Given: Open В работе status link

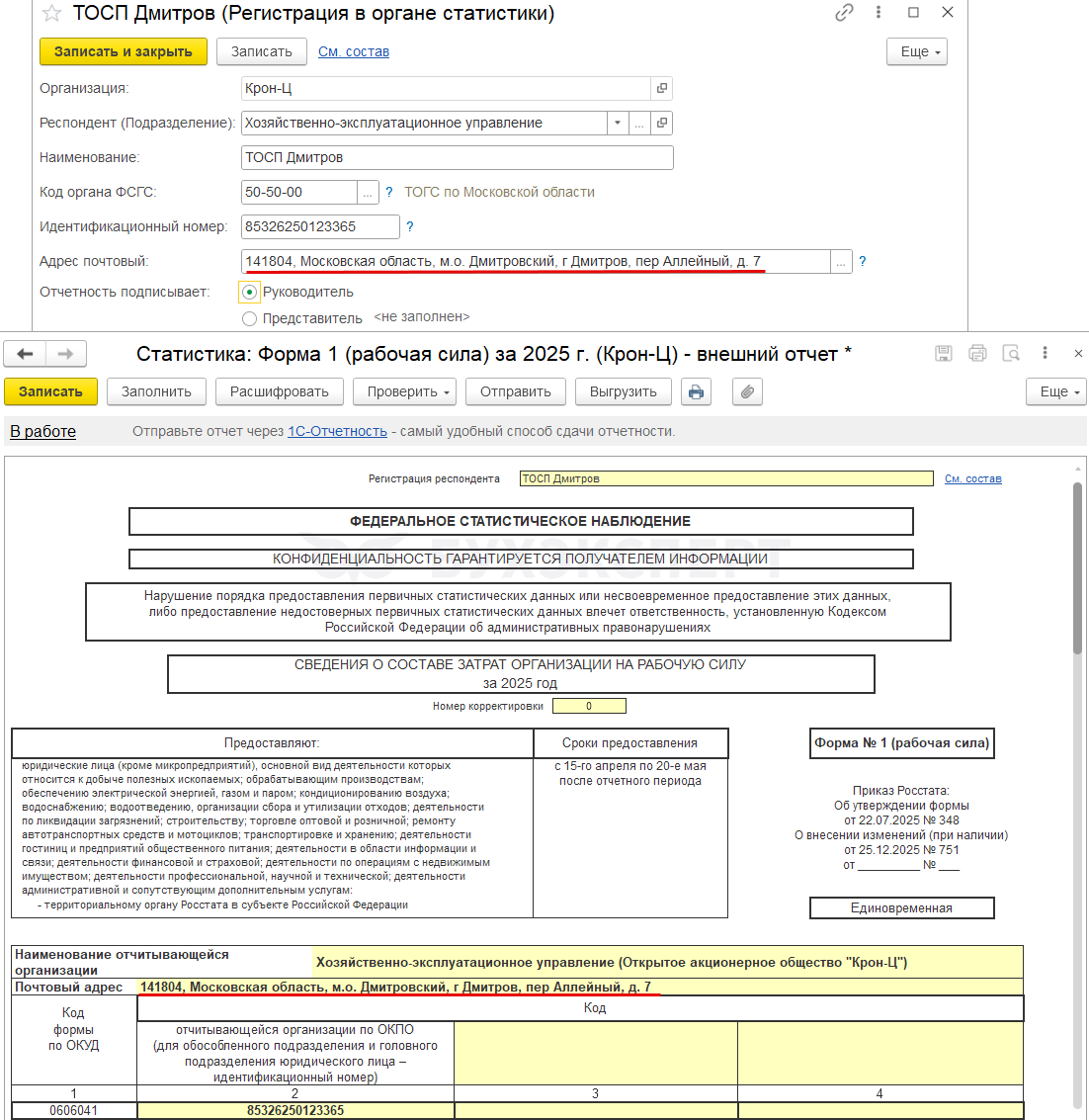Looking at the screenshot, I should 42,431.
